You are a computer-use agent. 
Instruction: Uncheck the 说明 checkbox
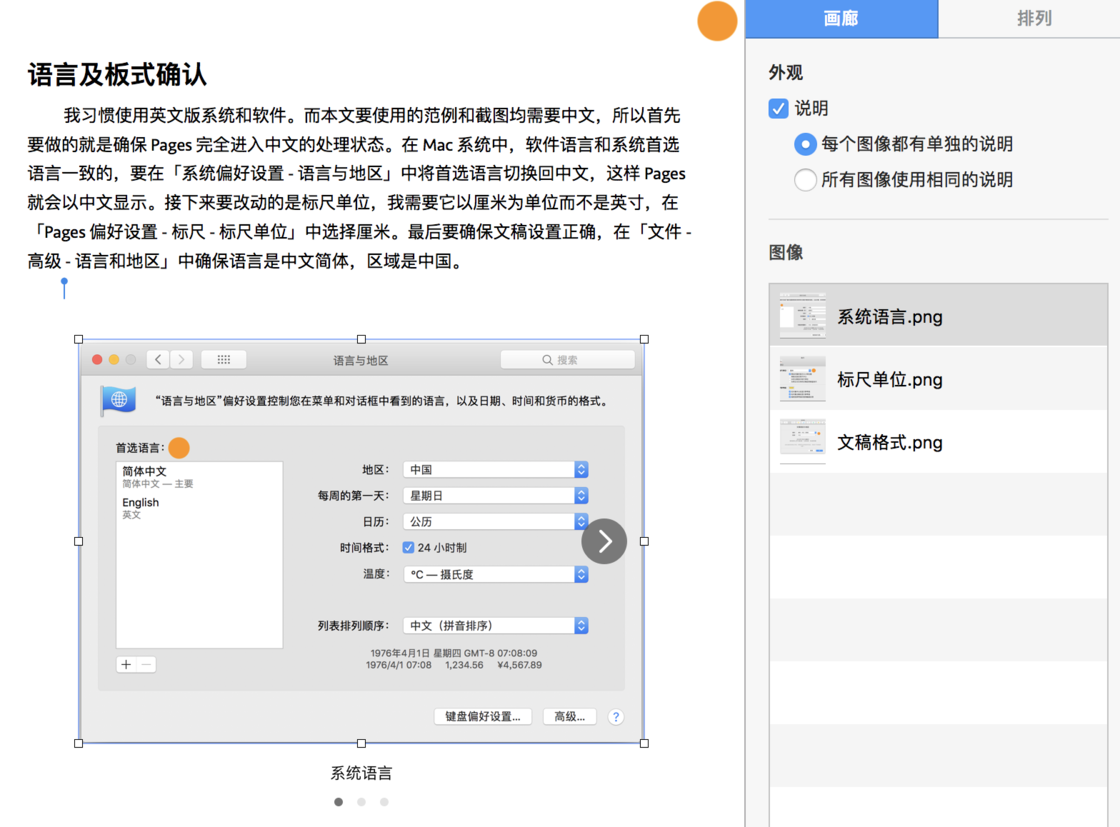coord(778,108)
